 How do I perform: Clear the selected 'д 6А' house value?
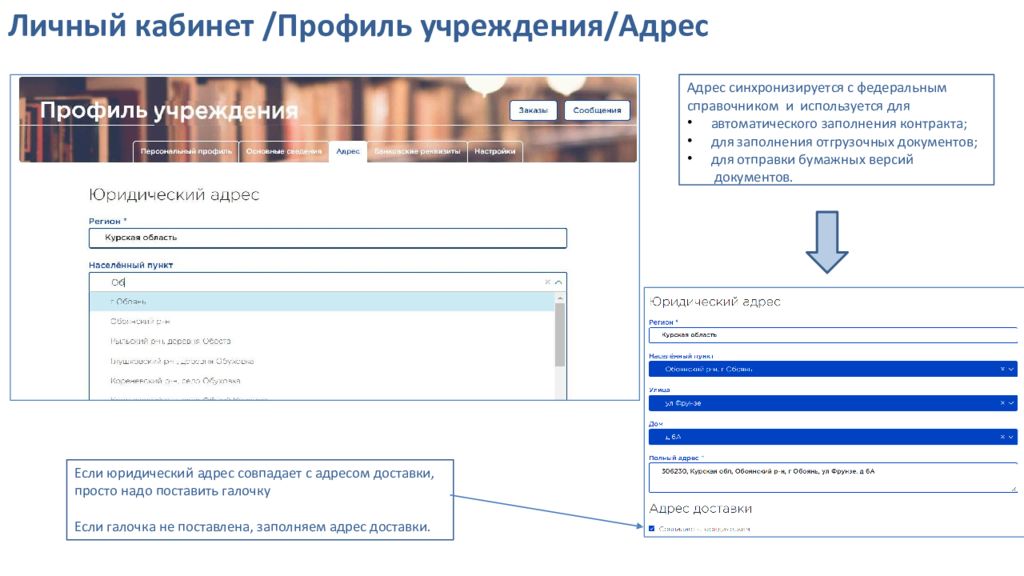click(1002, 437)
